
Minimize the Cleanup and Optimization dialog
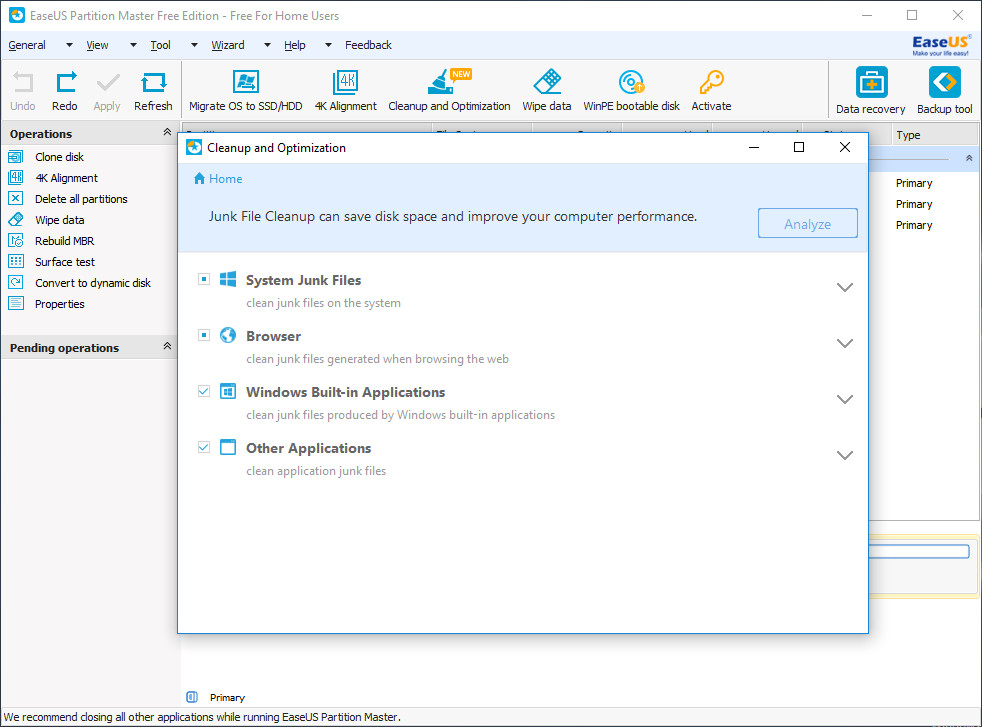pyautogui.click(x=754, y=147)
